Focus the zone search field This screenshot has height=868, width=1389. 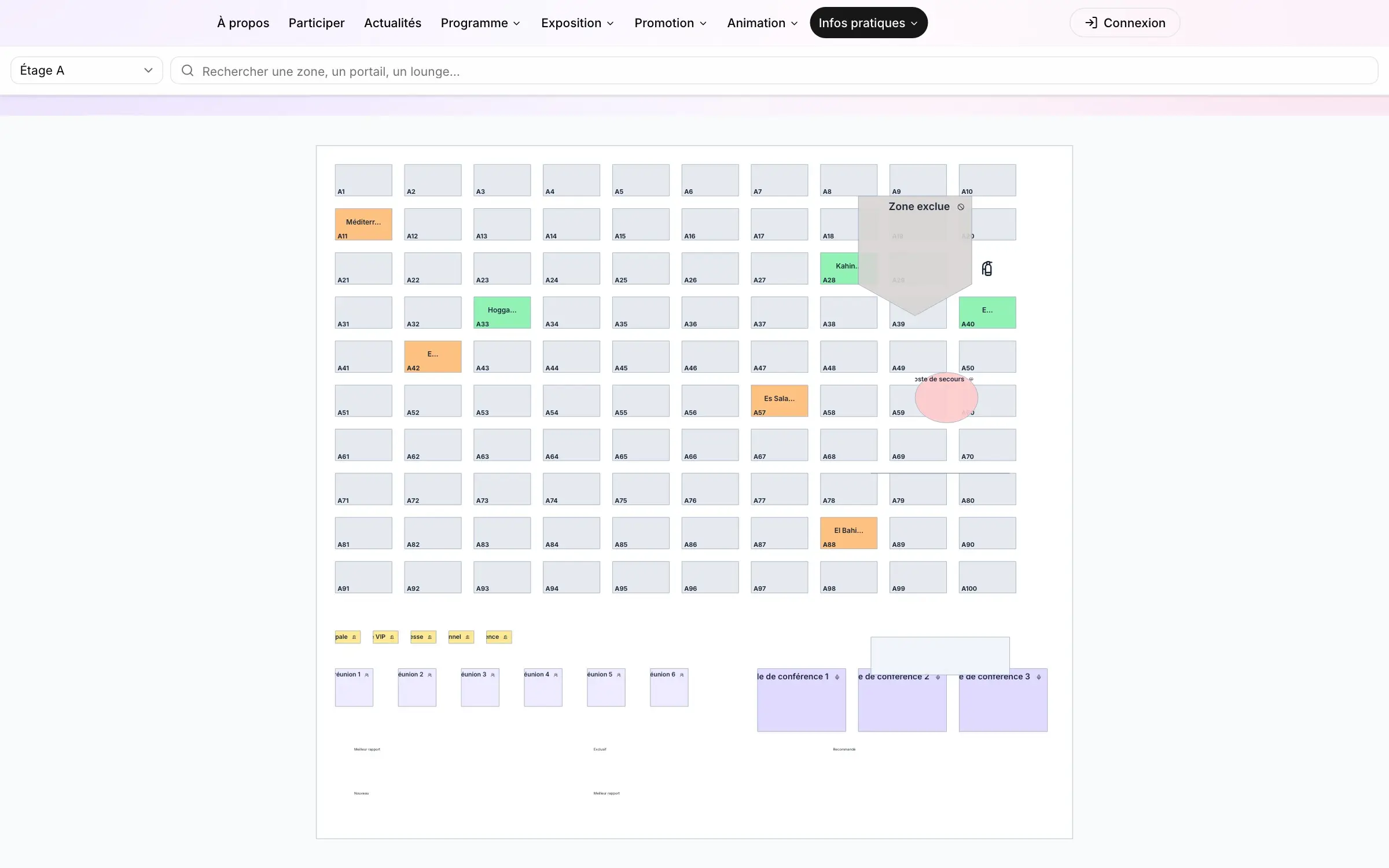[x=774, y=71]
